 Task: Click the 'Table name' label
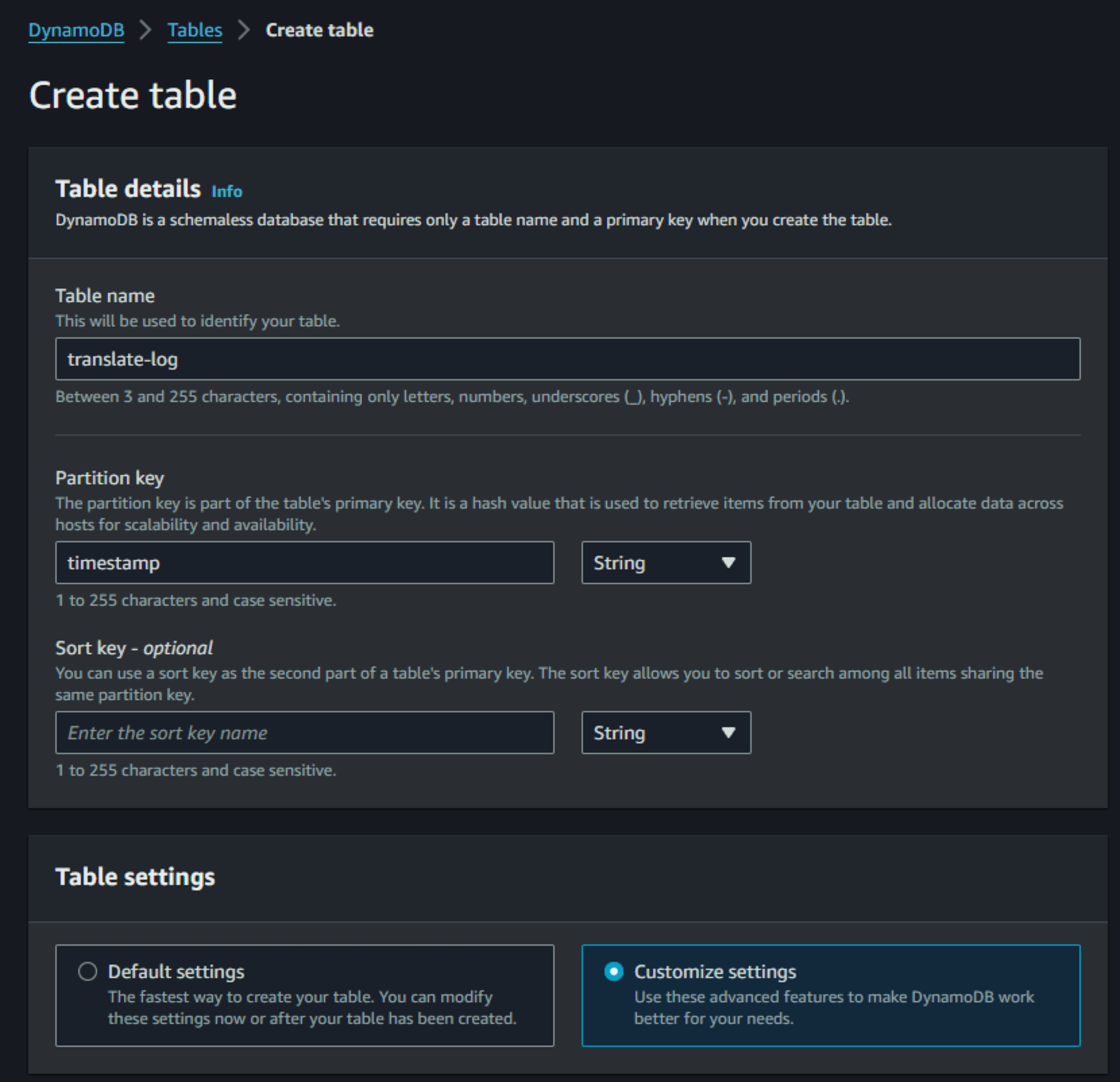pos(105,296)
